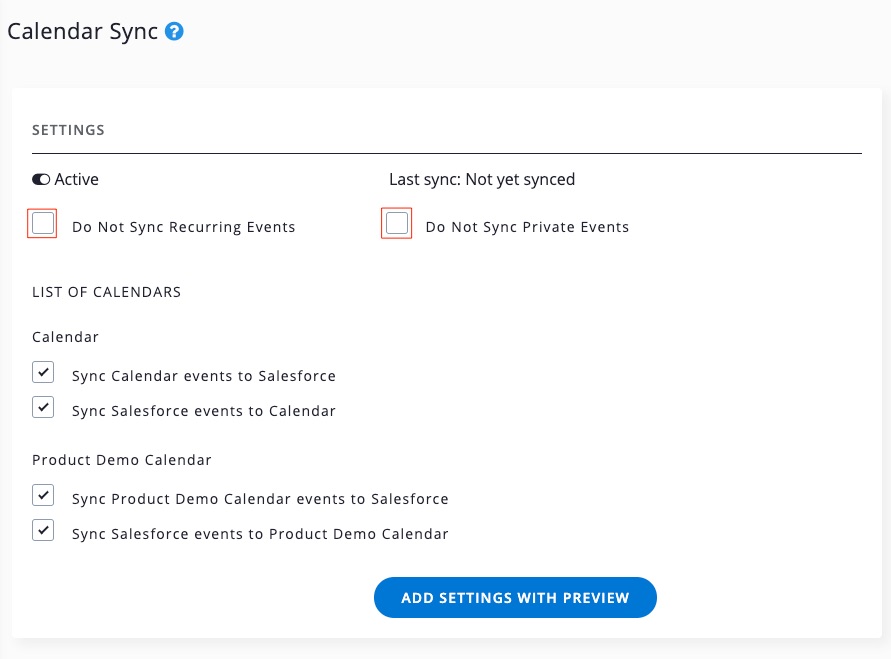The image size is (891, 659).
Task: Open the Calendar Sync help icon
Action: pyautogui.click(x=175, y=32)
